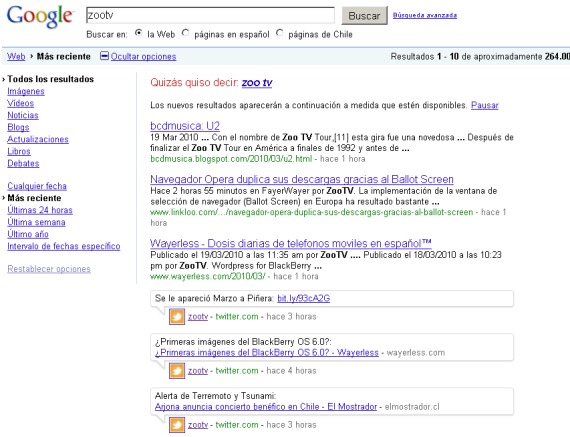Click the search box containing zootv

coord(210,15)
